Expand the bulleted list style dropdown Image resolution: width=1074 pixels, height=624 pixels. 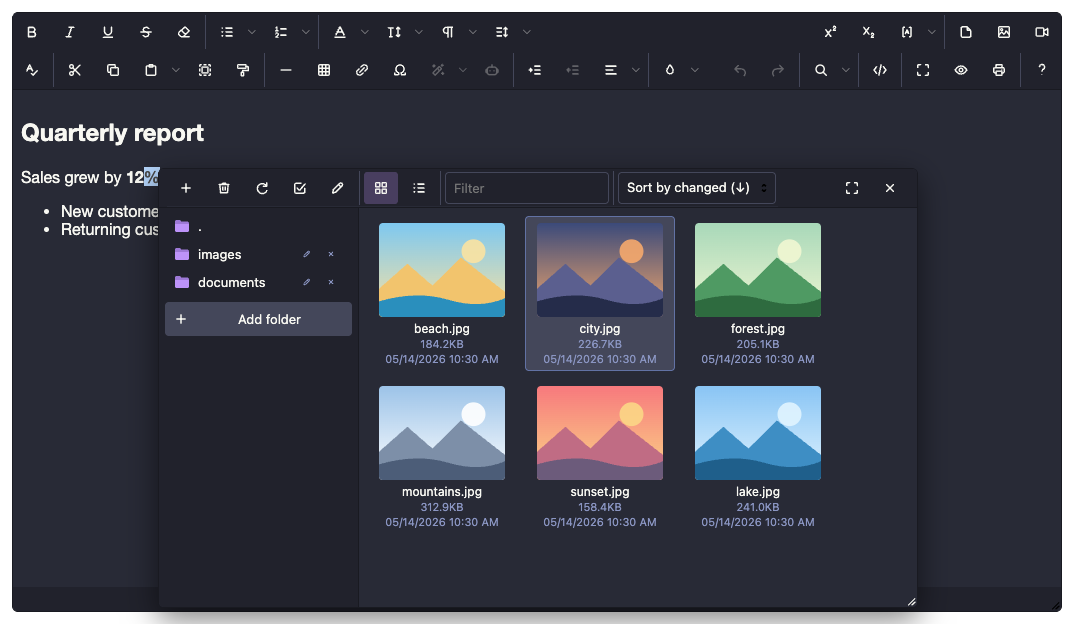click(x=251, y=32)
